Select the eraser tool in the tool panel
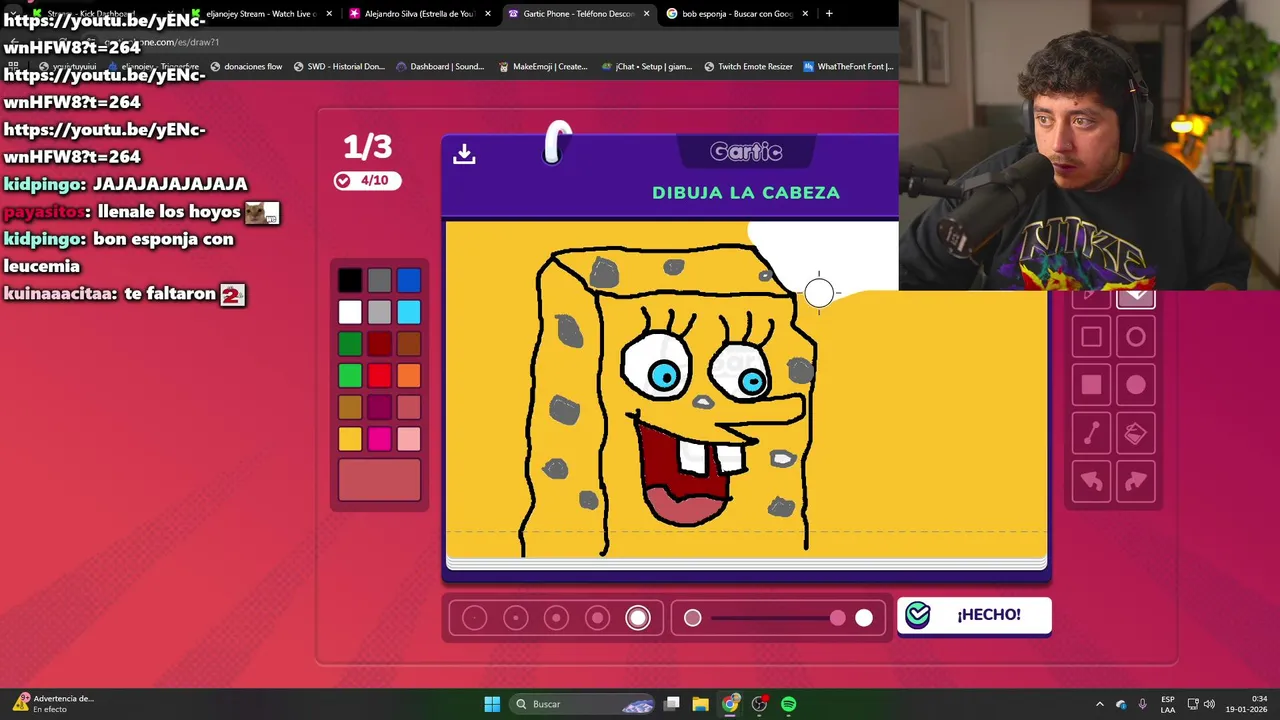This screenshot has height=720, width=1280. [1136, 298]
